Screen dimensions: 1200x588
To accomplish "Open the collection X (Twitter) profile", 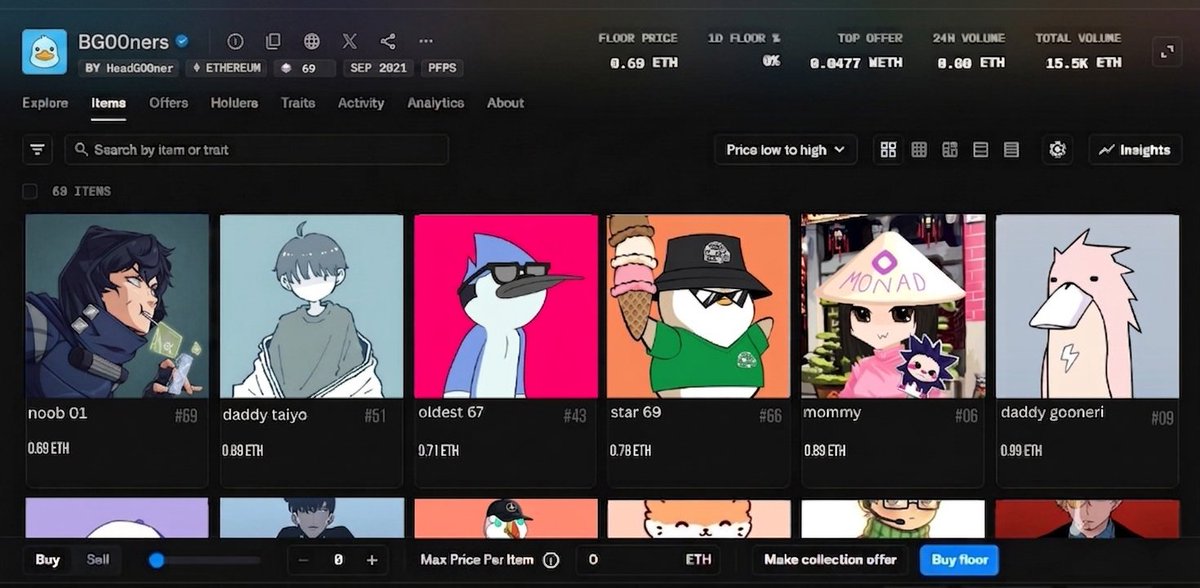I will (x=349, y=42).
